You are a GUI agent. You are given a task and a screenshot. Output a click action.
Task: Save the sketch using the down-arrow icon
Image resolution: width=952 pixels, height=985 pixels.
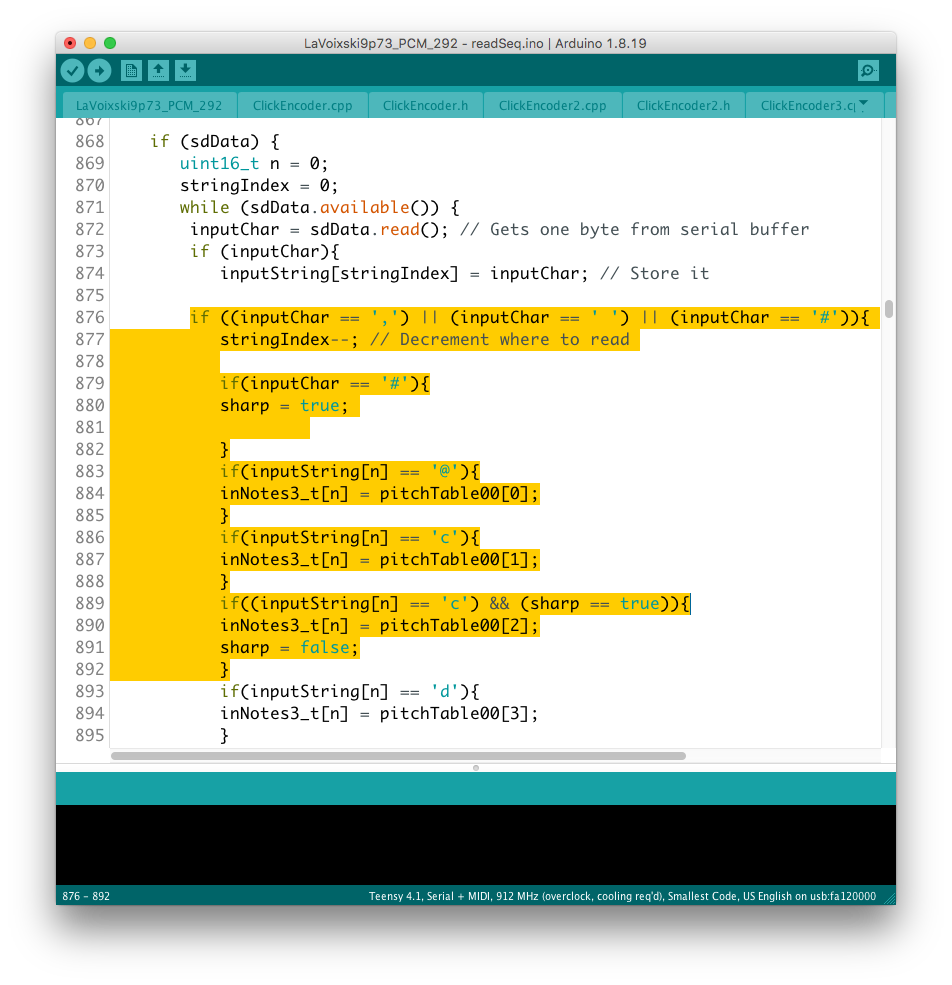[x=185, y=70]
